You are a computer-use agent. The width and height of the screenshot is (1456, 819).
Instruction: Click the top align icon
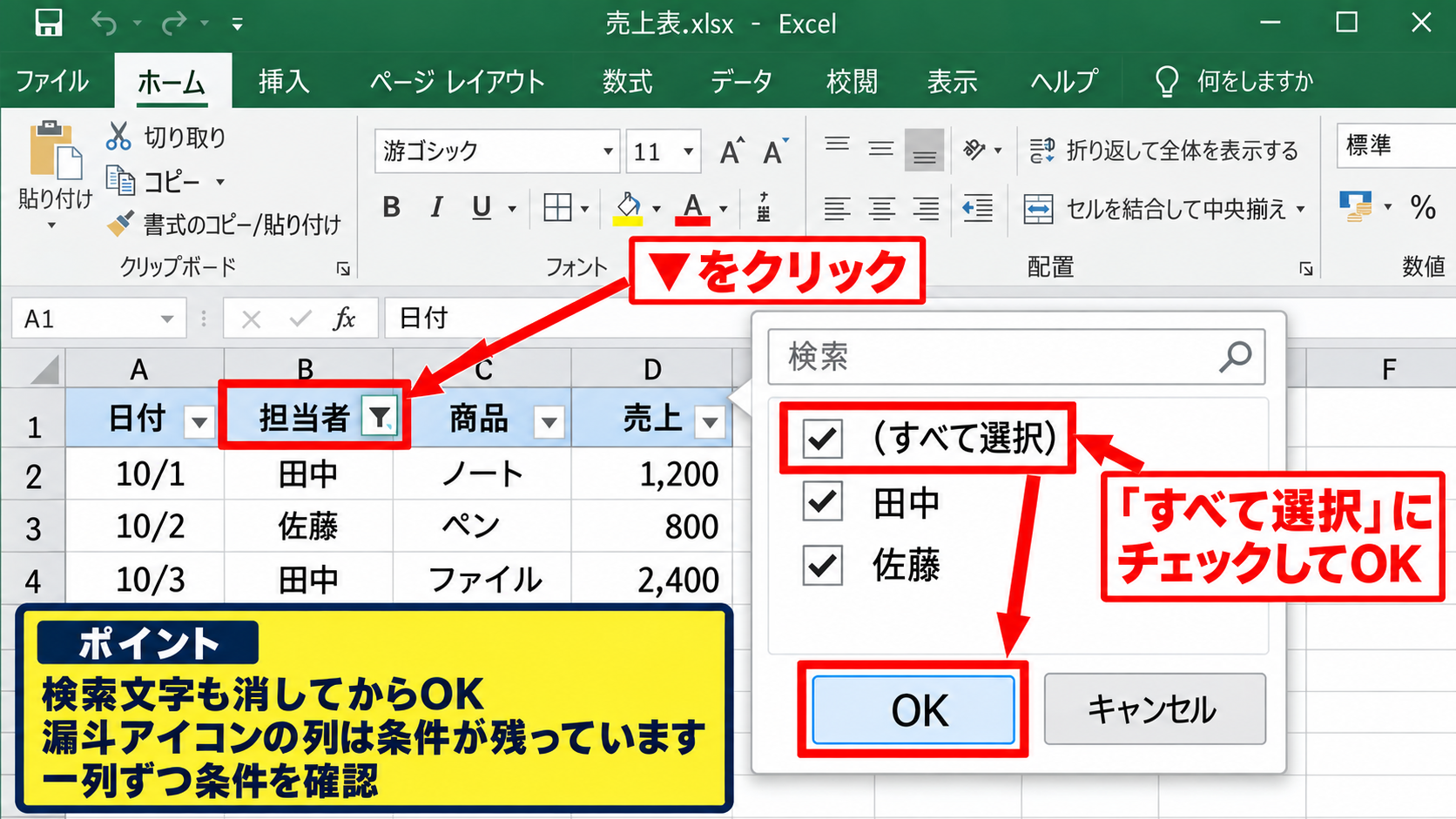pyautogui.click(x=838, y=144)
